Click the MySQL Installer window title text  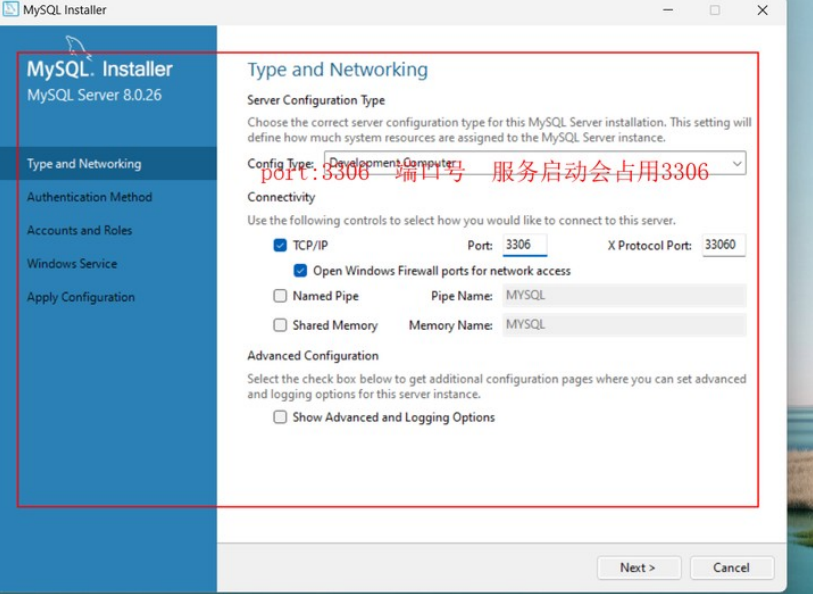pos(64,10)
